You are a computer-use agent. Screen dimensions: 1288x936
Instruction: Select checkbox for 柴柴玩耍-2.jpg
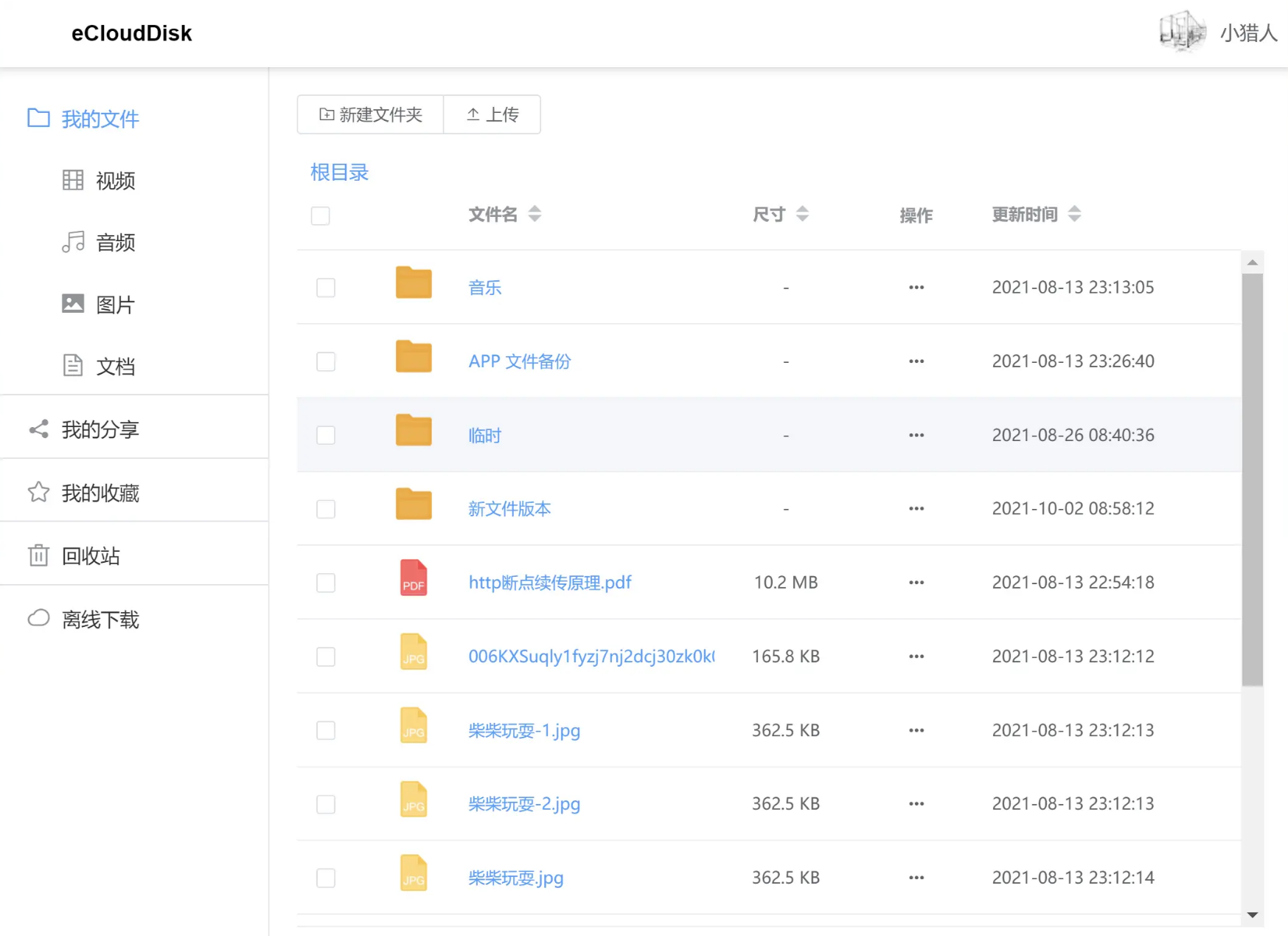coord(326,804)
